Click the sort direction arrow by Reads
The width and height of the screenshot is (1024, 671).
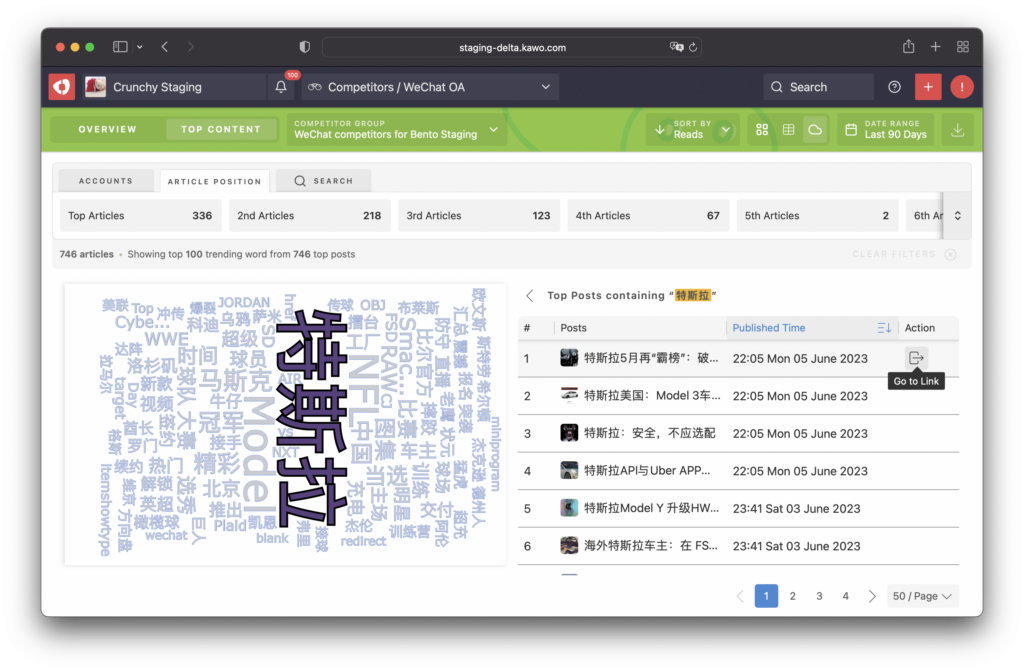click(x=660, y=129)
